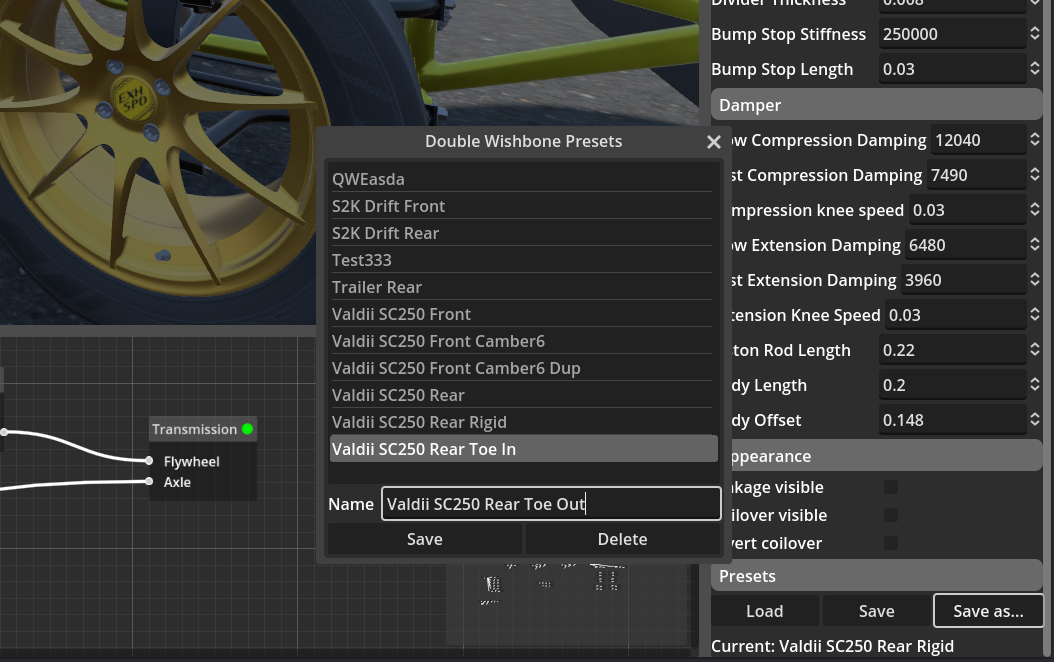The image size is (1054, 662).
Task: Click the Extension Knee Speed value field
Action: (955, 315)
